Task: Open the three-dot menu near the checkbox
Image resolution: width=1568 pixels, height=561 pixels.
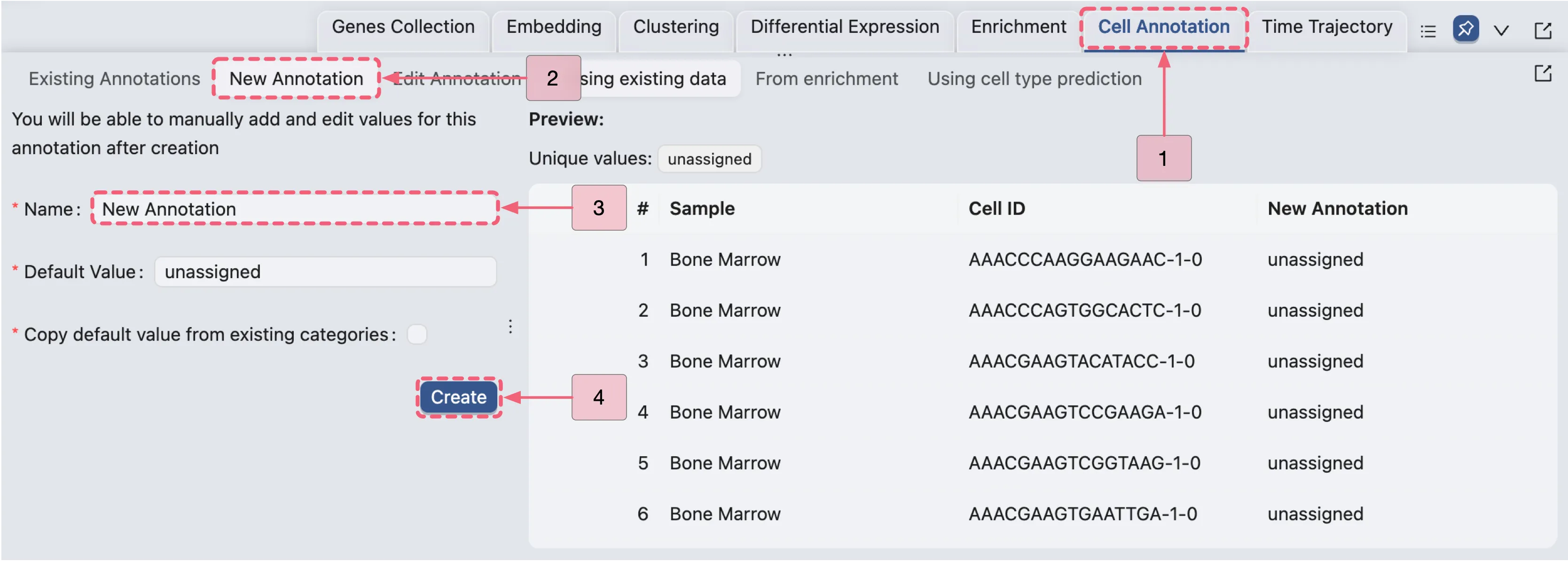Action: 510,327
